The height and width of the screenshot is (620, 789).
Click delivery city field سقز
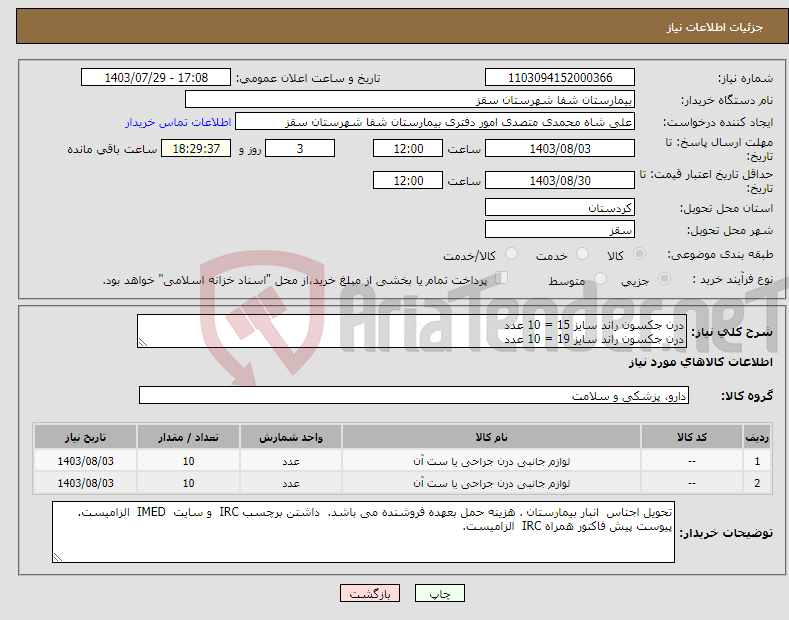(560, 229)
